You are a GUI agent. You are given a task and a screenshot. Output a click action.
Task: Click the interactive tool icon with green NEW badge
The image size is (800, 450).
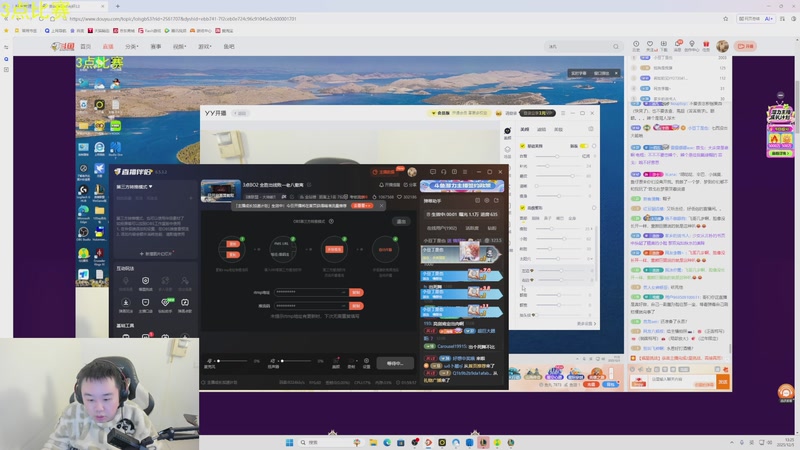(165, 303)
